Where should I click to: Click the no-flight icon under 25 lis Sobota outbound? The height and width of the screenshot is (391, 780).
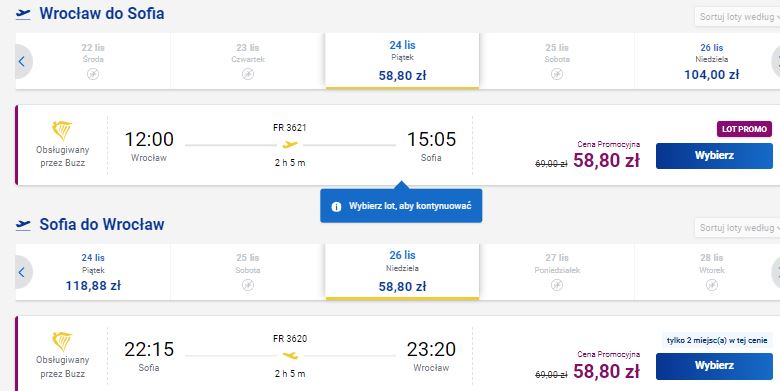click(557, 74)
